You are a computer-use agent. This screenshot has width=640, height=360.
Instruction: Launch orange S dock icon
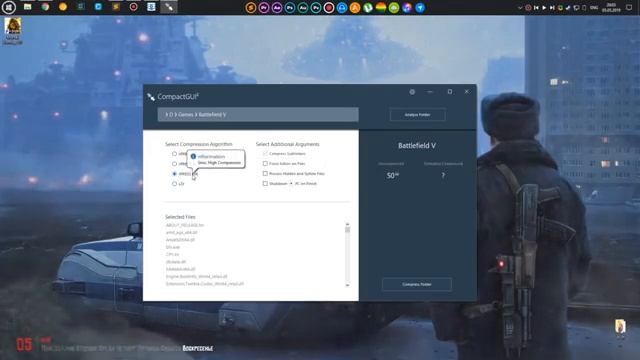251,8
